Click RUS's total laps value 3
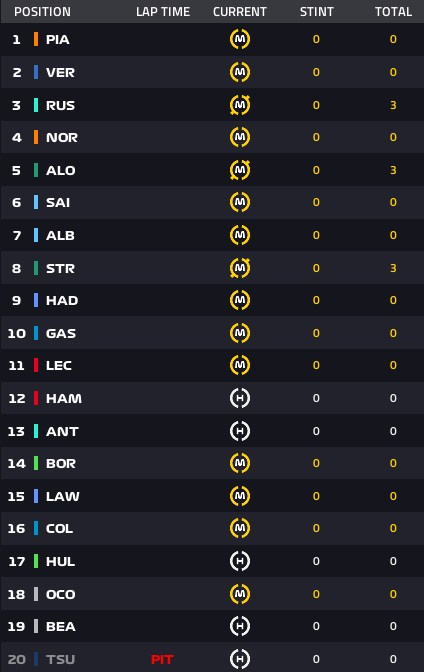 click(393, 105)
